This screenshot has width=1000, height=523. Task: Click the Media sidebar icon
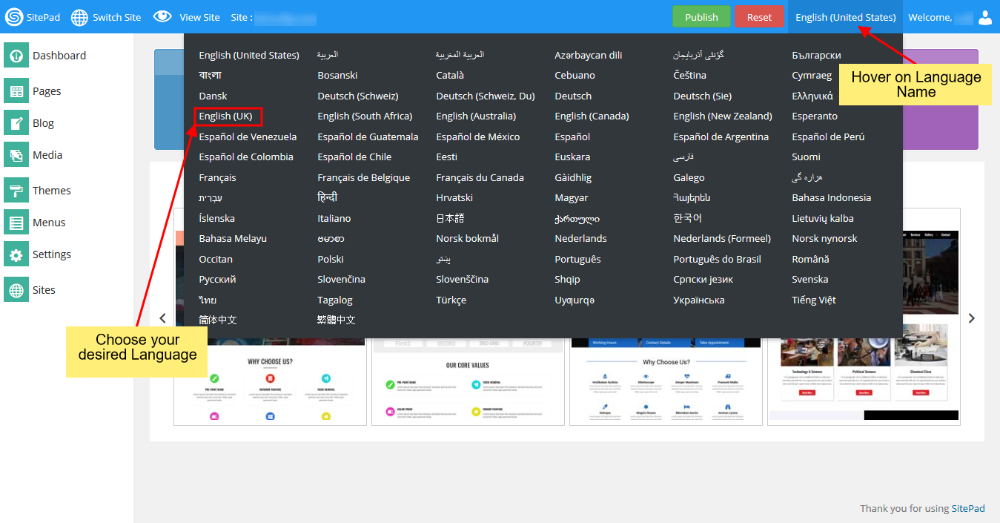(x=16, y=155)
